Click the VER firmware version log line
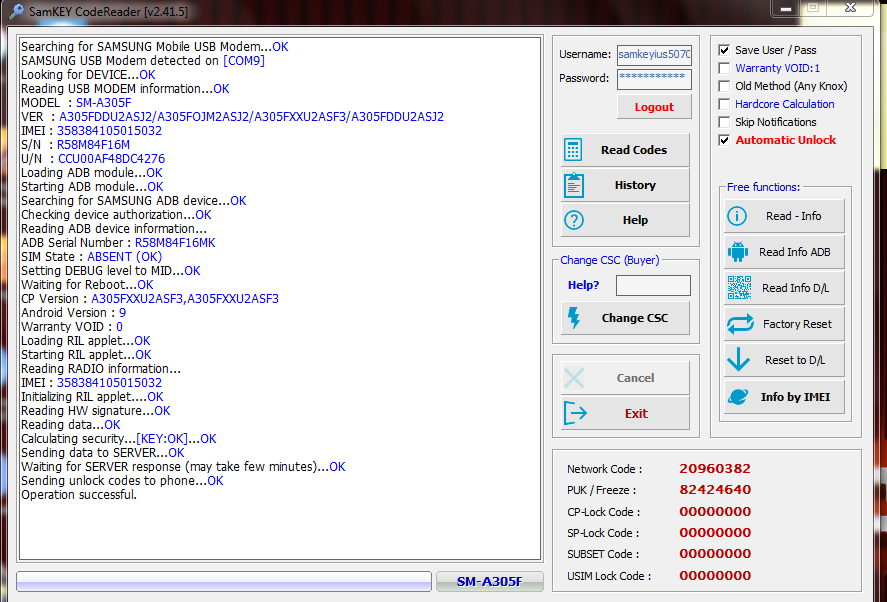887x602 pixels. (232, 117)
